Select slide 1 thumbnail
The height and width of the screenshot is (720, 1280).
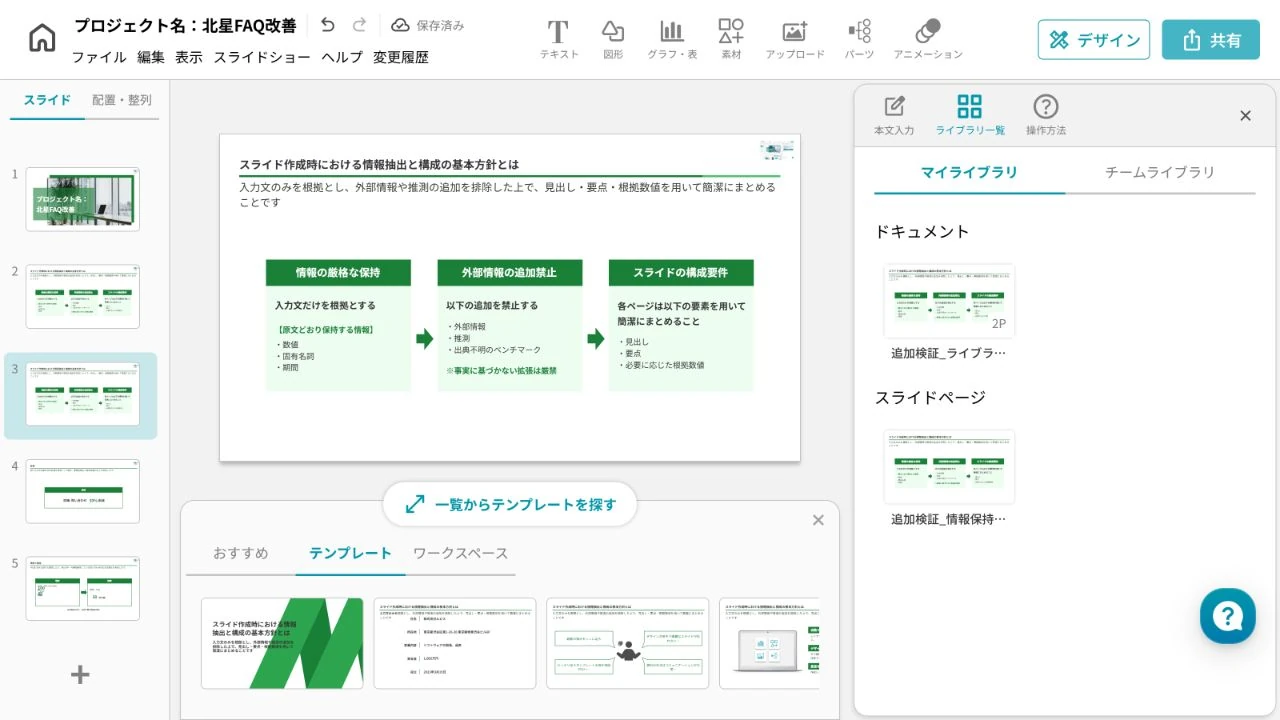(83, 199)
